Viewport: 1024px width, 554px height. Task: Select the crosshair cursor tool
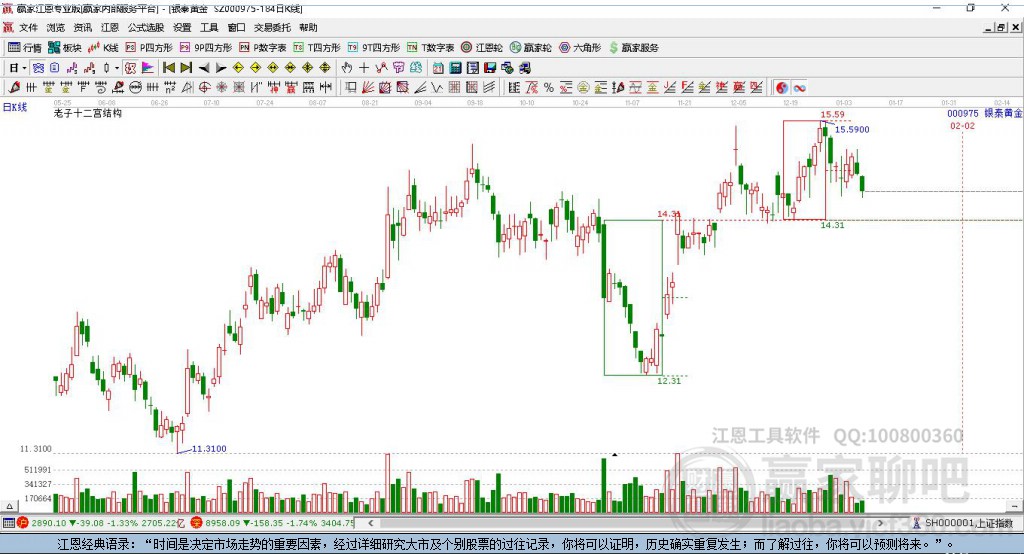click(364, 68)
